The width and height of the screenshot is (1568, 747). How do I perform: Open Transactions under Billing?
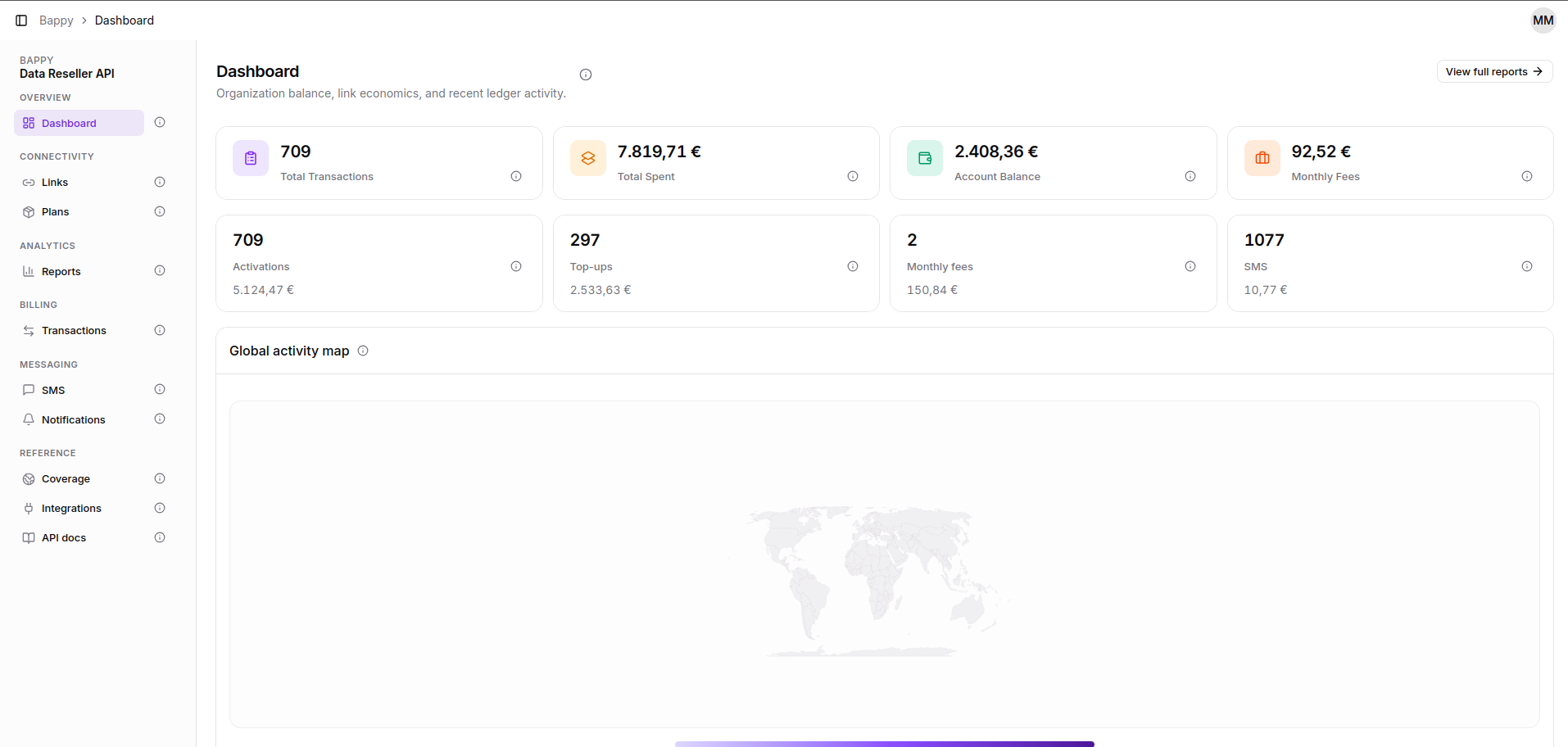point(79,330)
